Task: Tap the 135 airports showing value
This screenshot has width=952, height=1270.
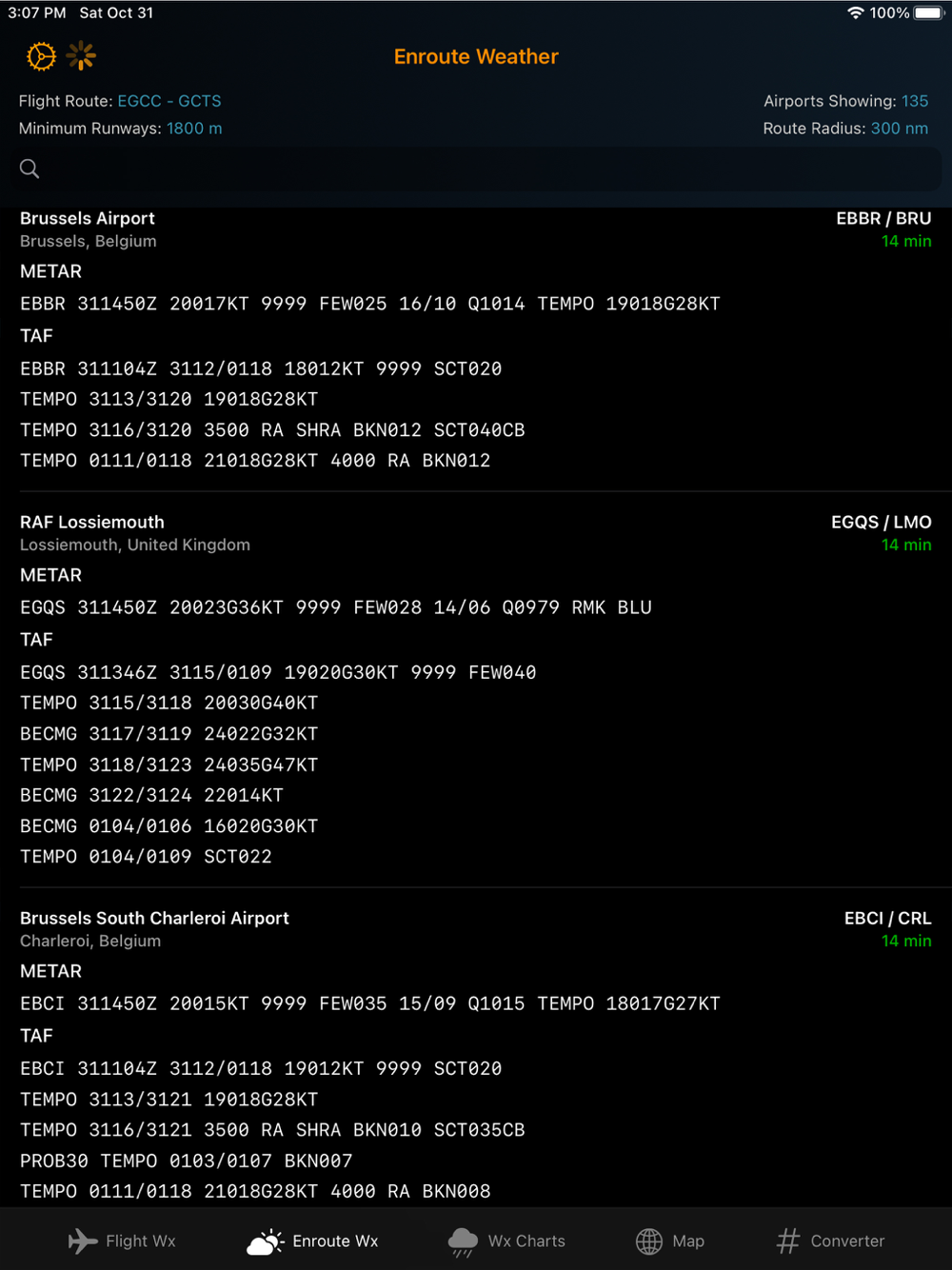Action: click(x=915, y=101)
